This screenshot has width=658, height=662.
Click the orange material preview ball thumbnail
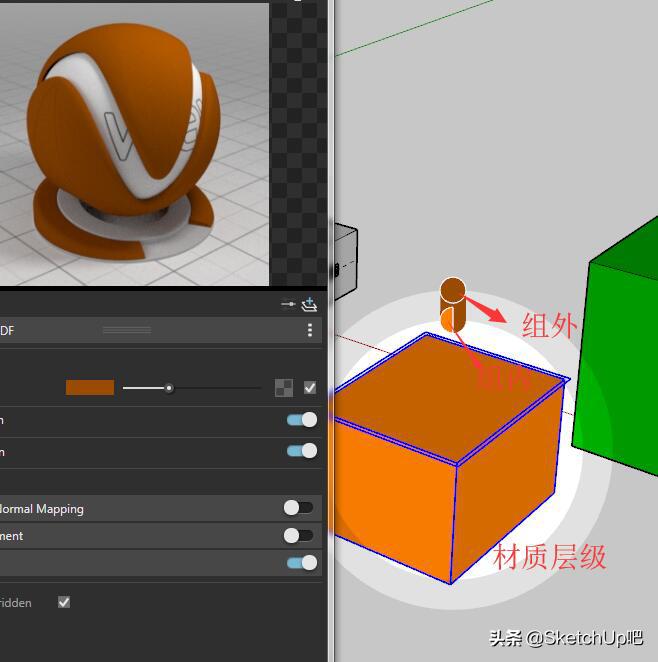[125, 141]
